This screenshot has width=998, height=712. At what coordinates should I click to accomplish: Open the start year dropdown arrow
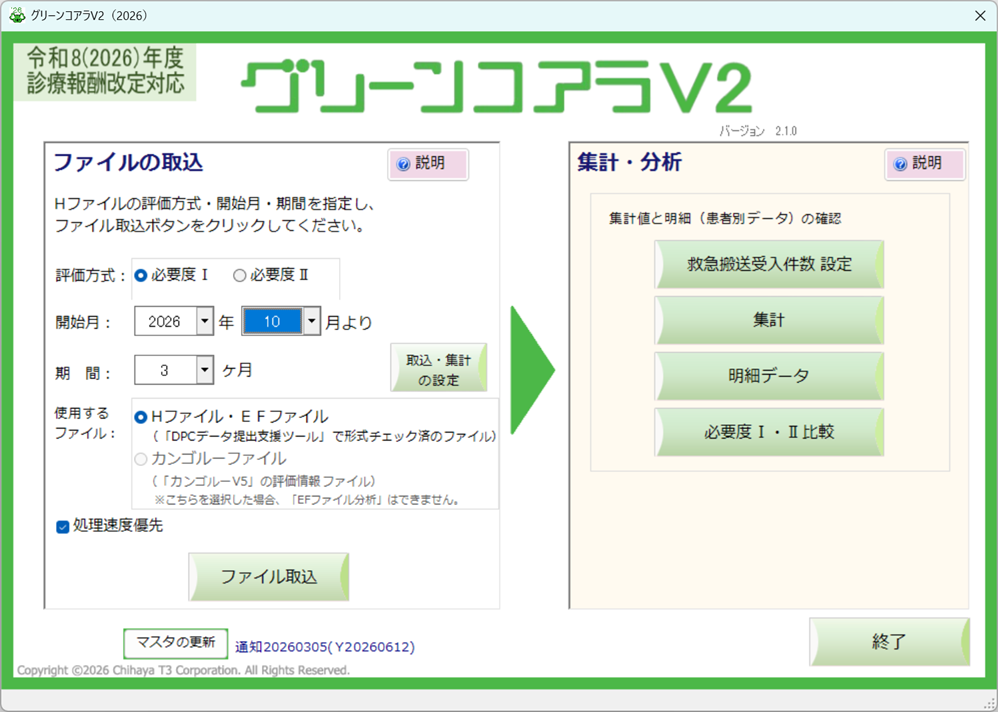pyautogui.click(x=204, y=321)
